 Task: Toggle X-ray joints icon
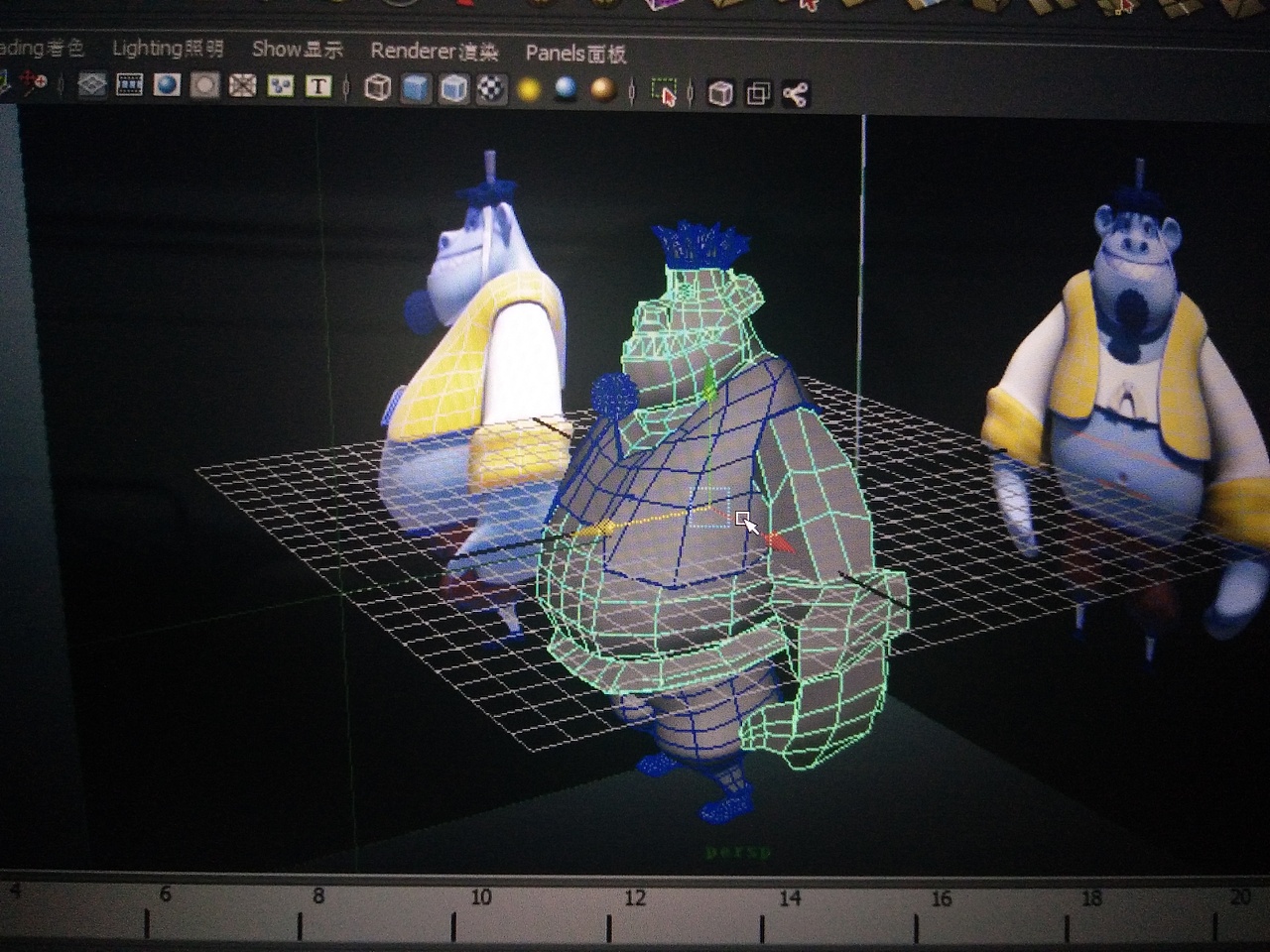click(795, 95)
